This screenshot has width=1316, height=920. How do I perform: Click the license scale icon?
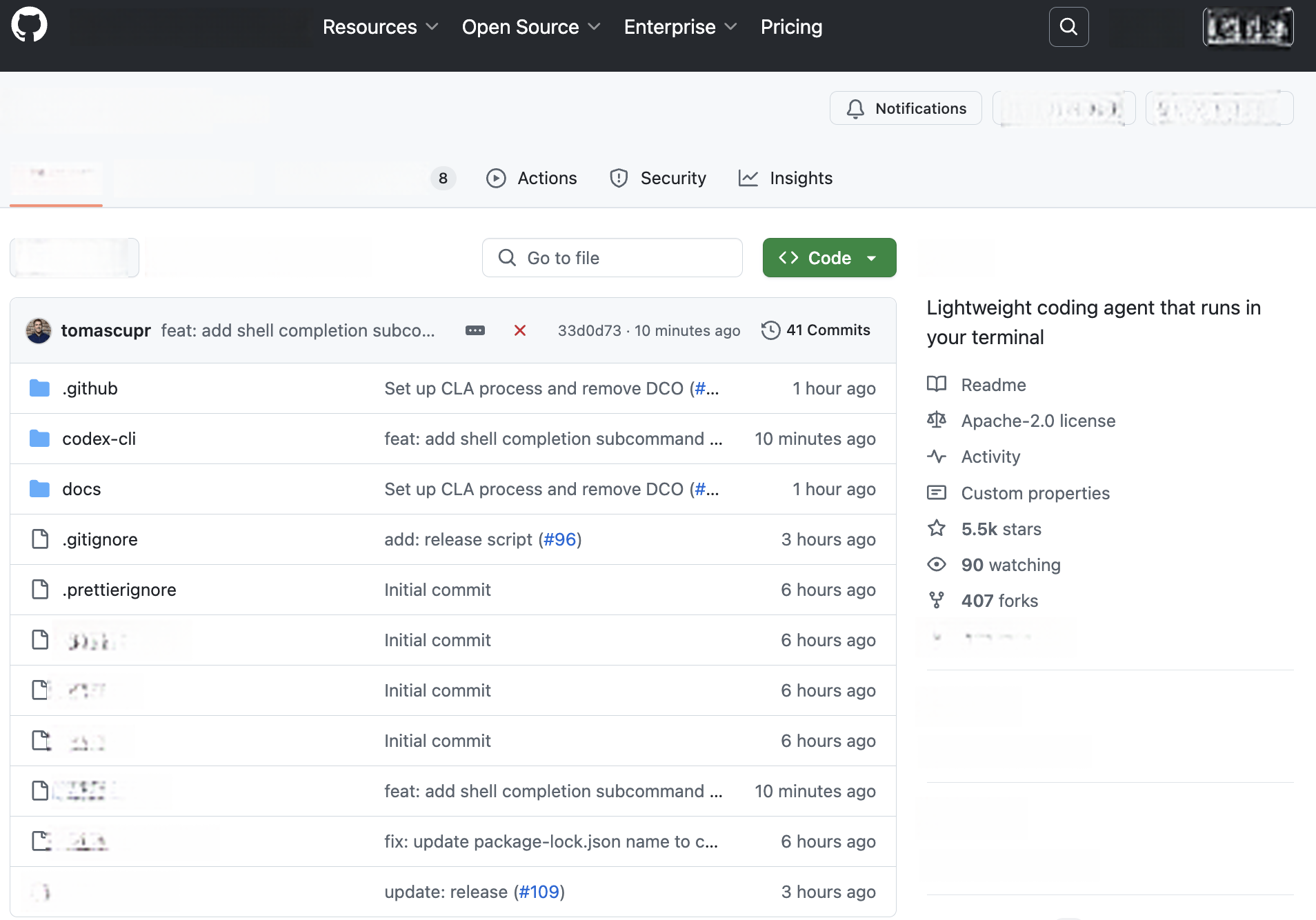click(937, 420)
